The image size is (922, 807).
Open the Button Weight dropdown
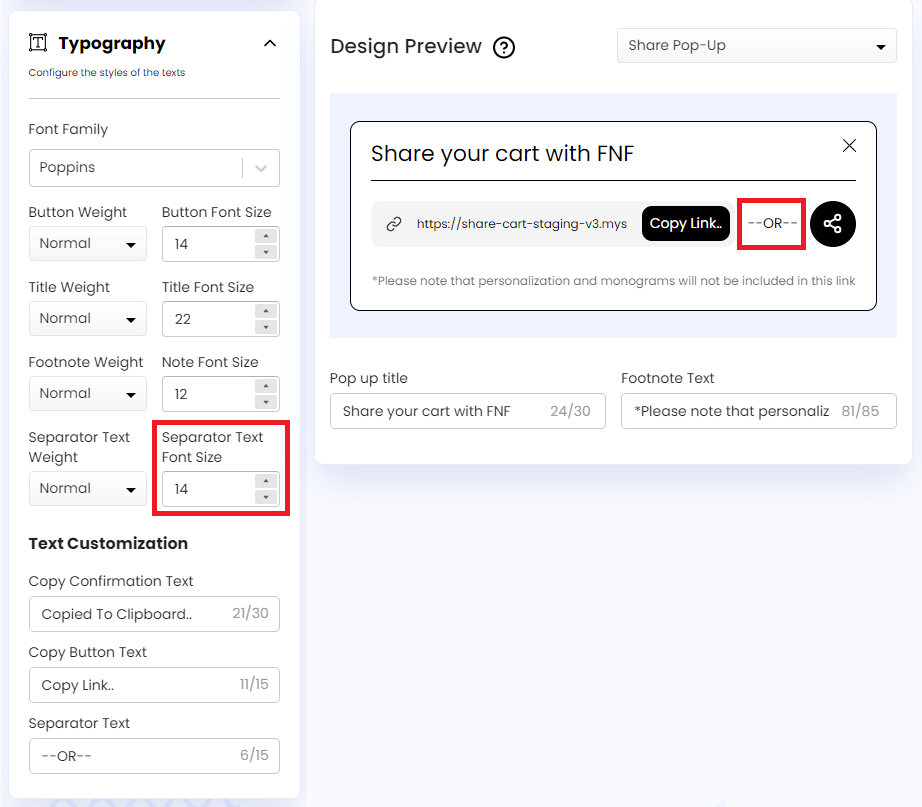point(87,243)
